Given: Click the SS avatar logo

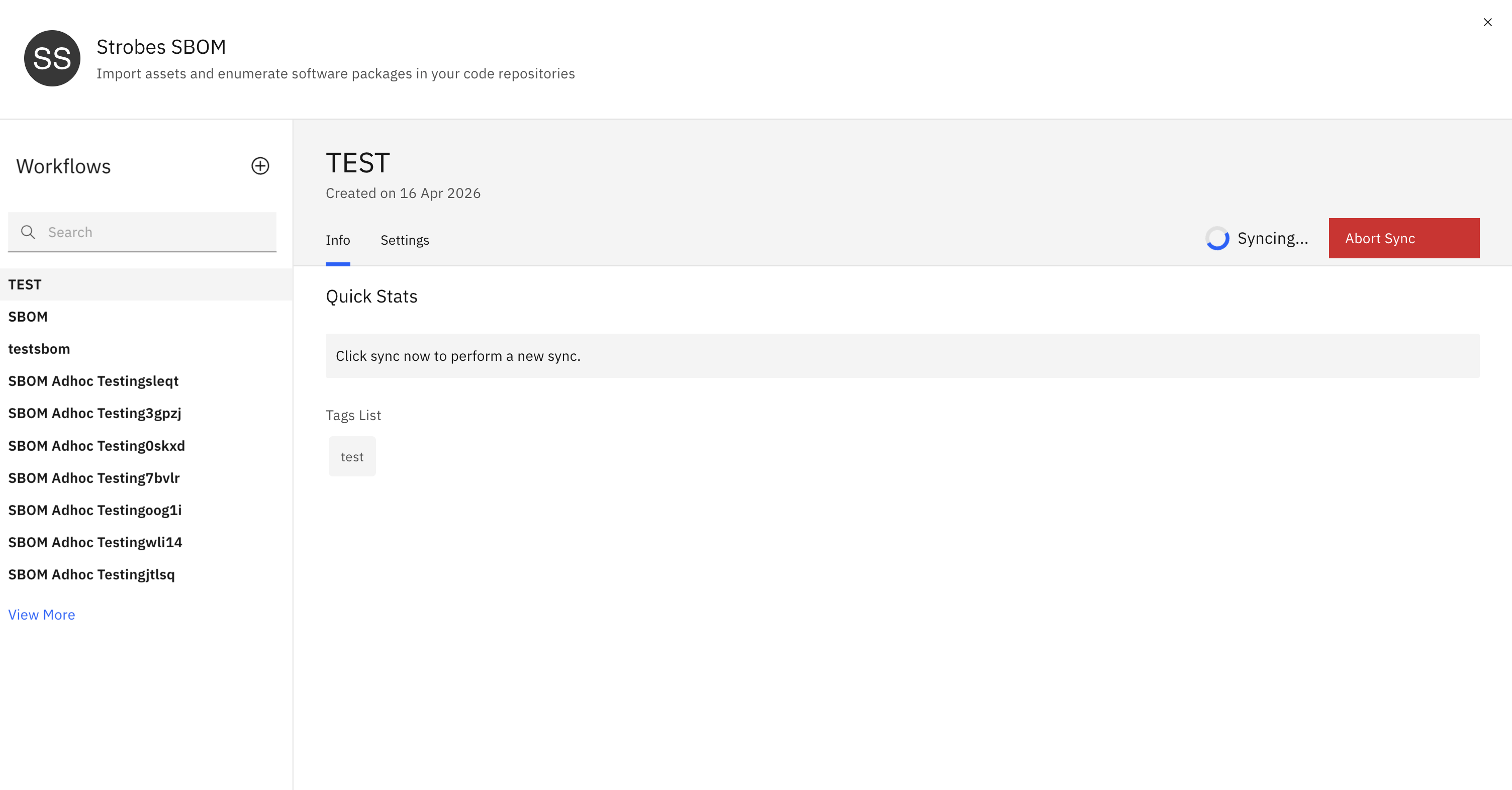Looking at the screenshot, I should click(x=52, y=59).
